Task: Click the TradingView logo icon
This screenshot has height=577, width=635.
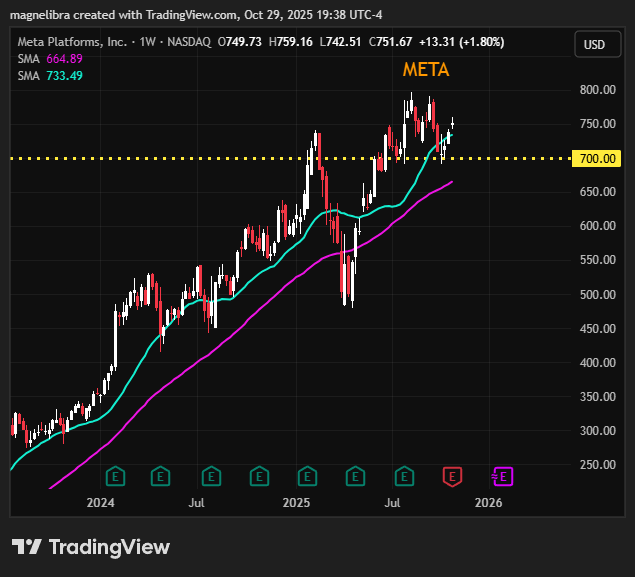Action: (26, 547)
